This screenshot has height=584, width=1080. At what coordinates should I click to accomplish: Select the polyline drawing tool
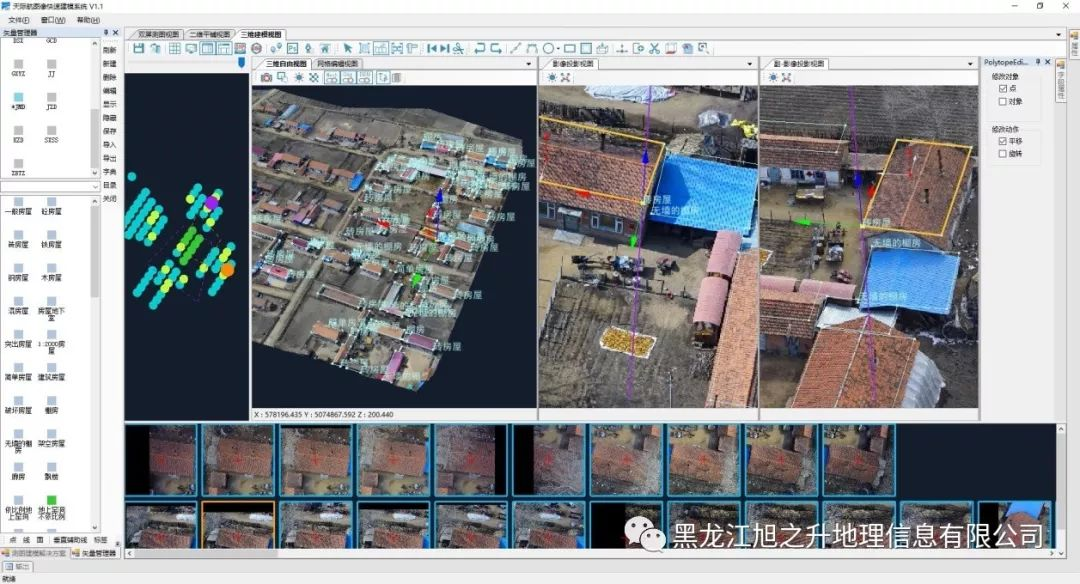point(530,47)
